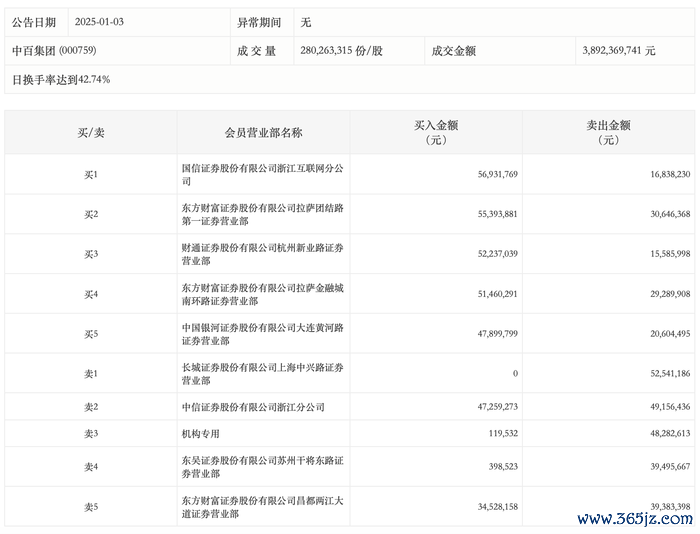This screenshot has width=700, height=534.
Task: Click the 卖出金额 column header
Action: click(x=608, y=132)
